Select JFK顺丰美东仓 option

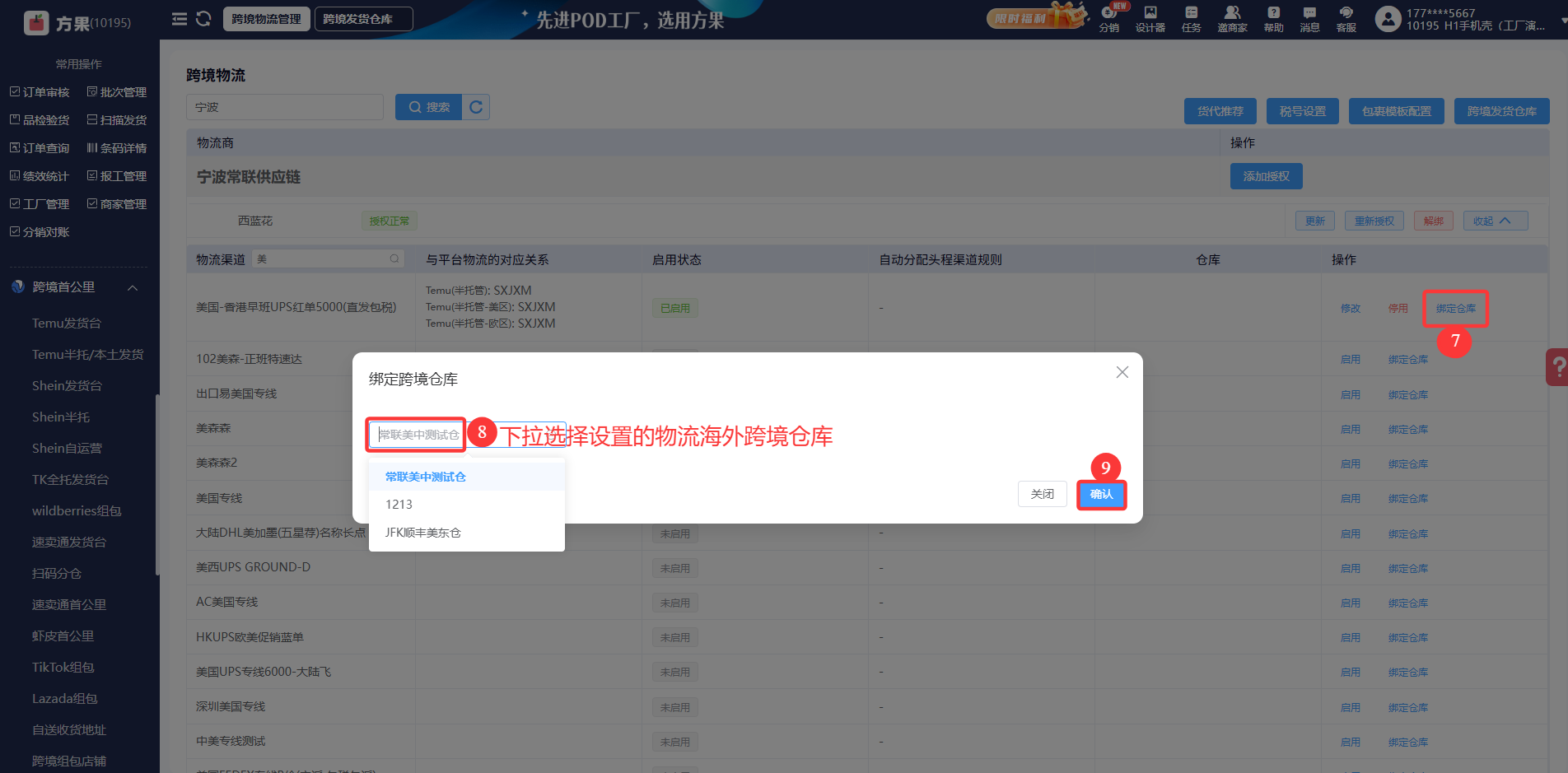tap(467, 532)
